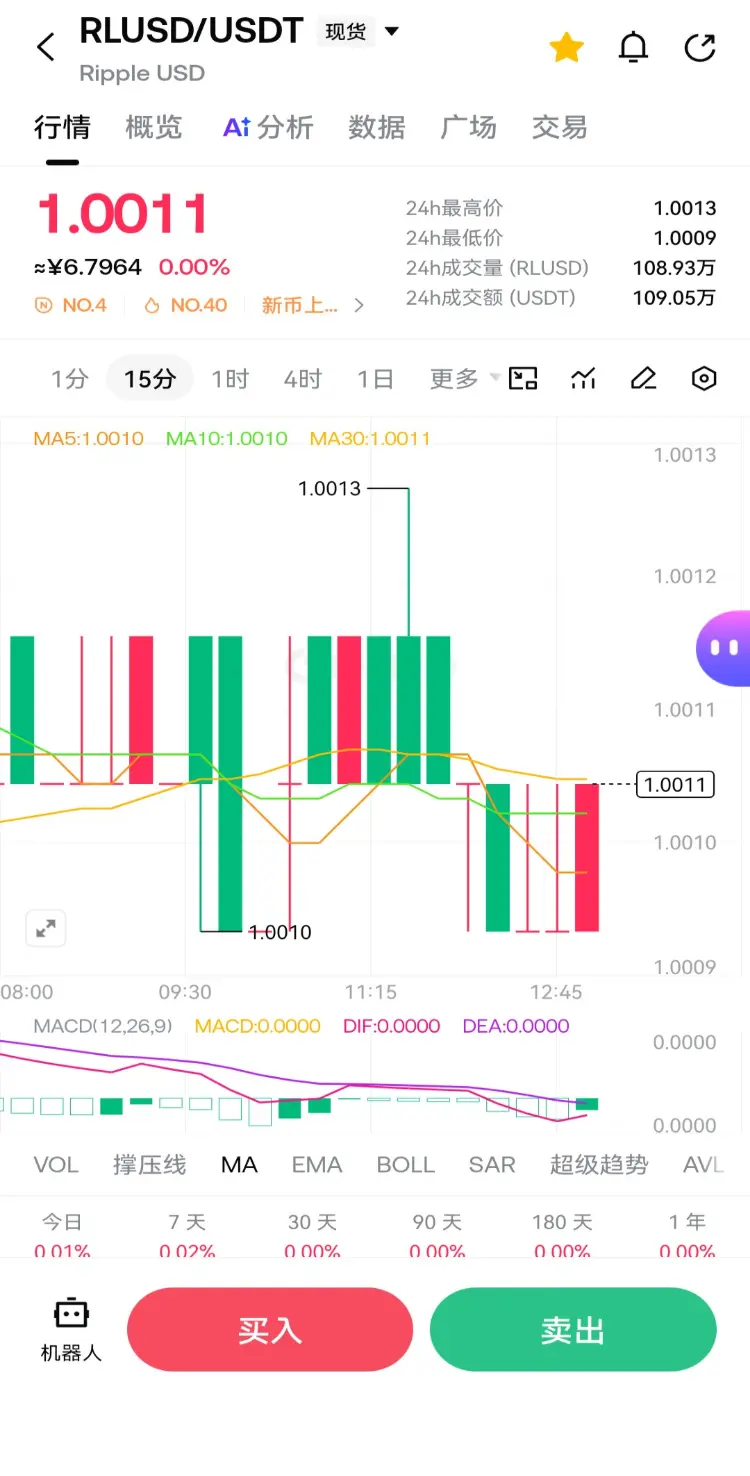
Task: Tap the MA10:1.0010 legend value
Action: tap(227, 438)
